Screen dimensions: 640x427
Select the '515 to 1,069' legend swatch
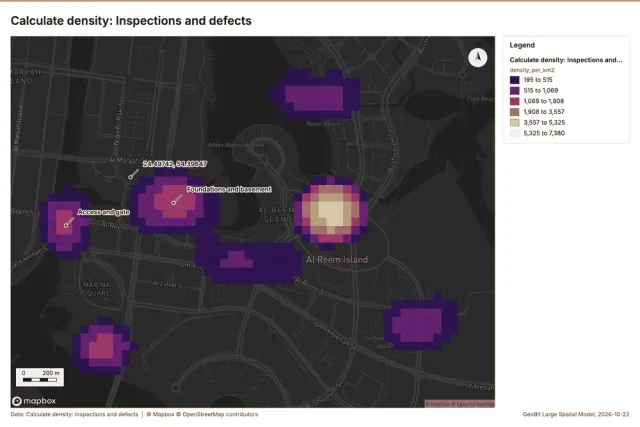coord(515,90)
